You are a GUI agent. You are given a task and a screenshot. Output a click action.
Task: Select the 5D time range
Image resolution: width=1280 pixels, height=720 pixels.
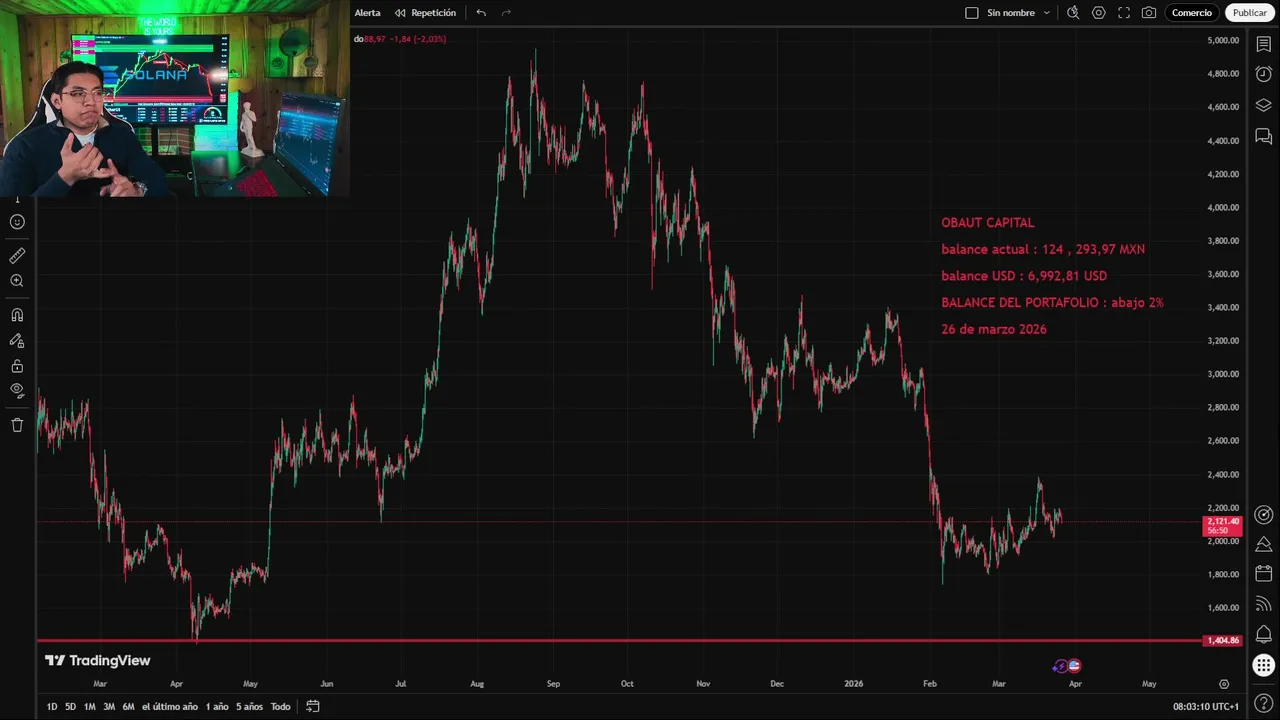70,707
